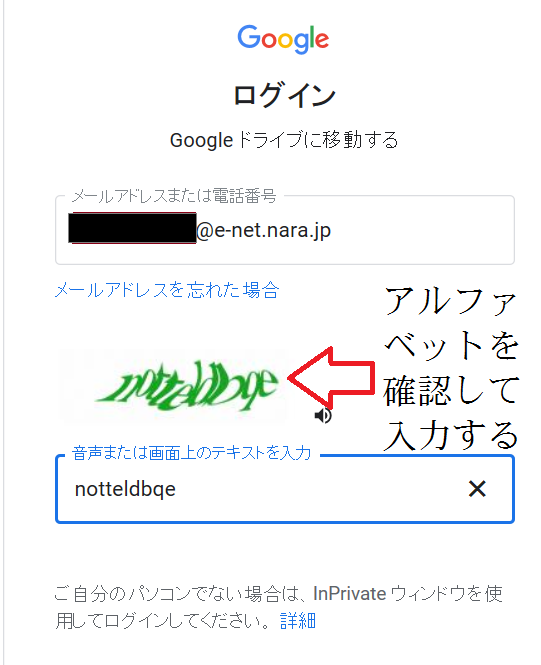Click the red arrow annotation
541x665 pixels.
tap(331, 377)
